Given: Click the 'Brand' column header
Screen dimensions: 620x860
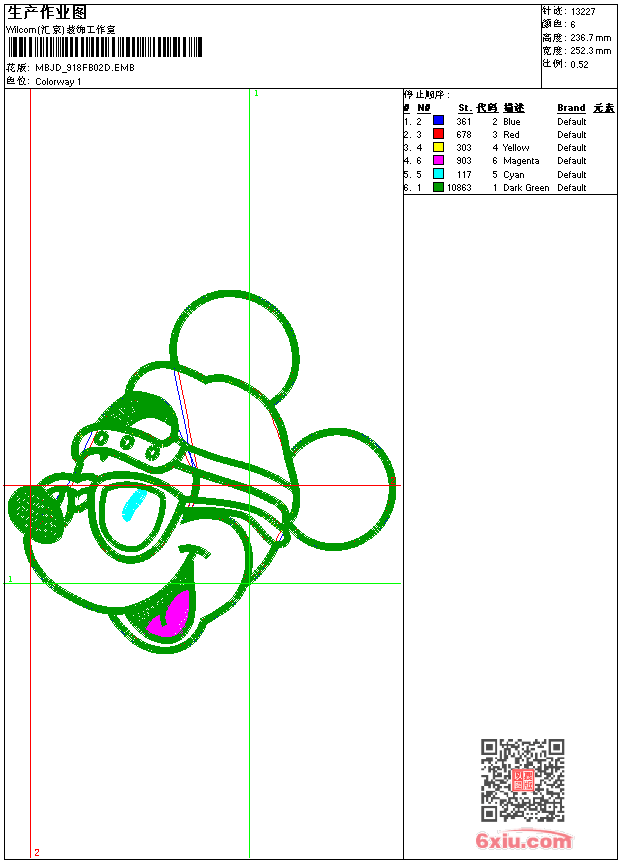Looking at the screenshot, I should (x=571, y=108).
